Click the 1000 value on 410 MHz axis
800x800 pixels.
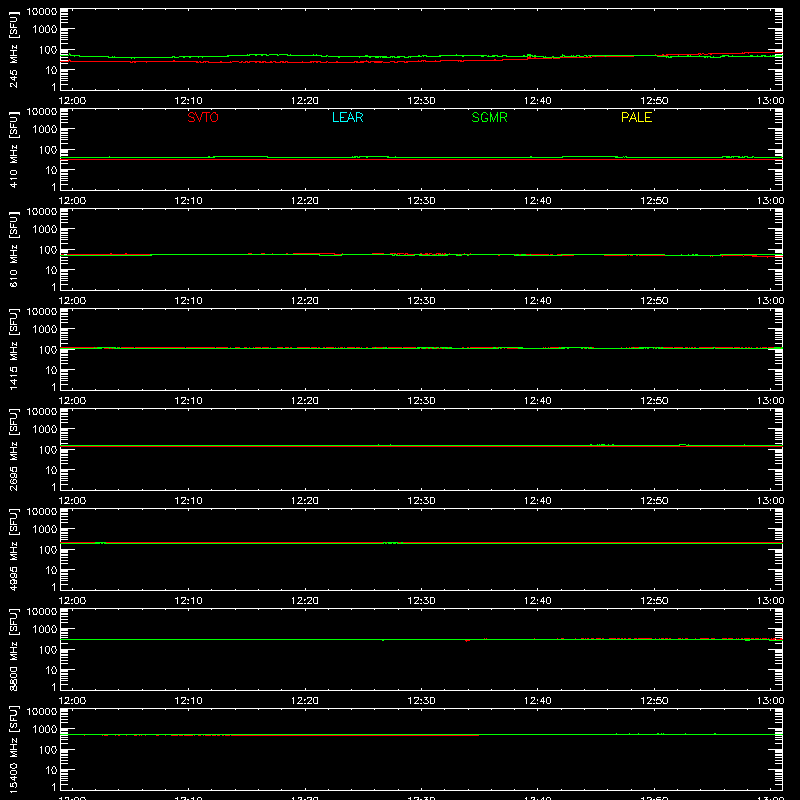(x=45, y=130)
